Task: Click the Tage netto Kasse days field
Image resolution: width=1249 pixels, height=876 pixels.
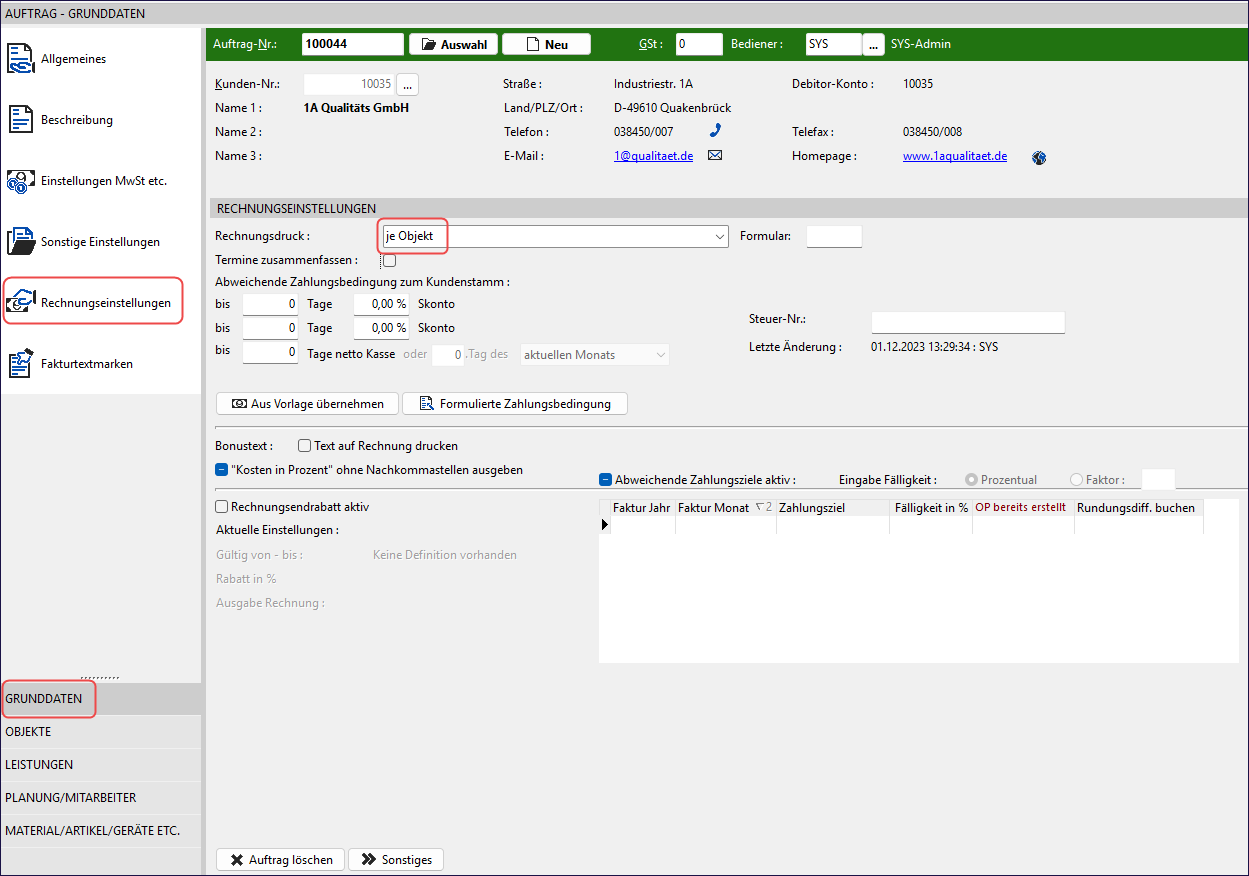Action: (270, 354)
